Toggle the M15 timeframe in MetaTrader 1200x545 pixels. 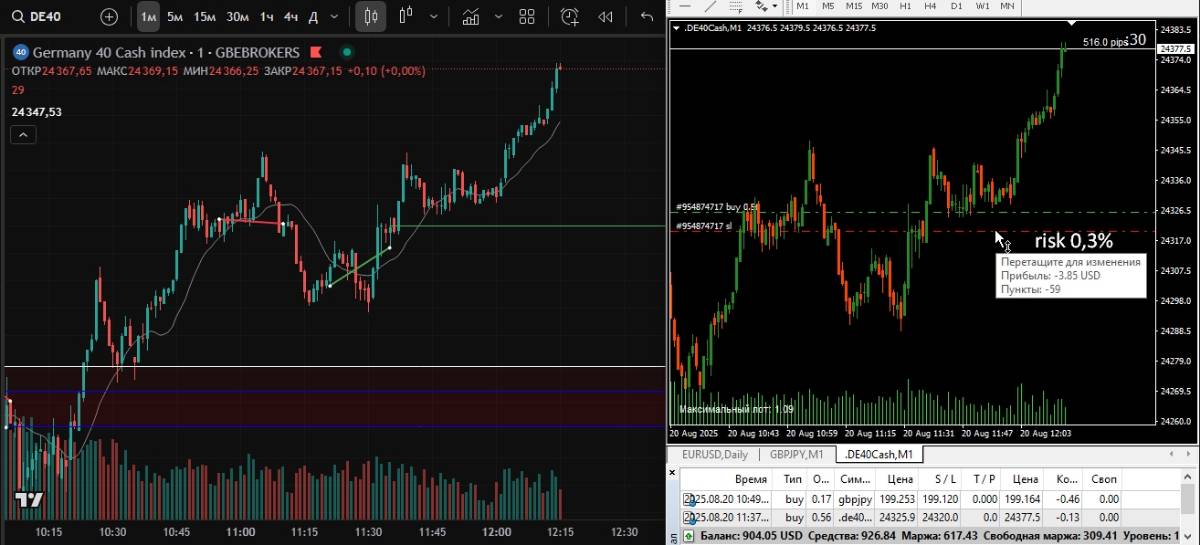click(x=854, y=6)
